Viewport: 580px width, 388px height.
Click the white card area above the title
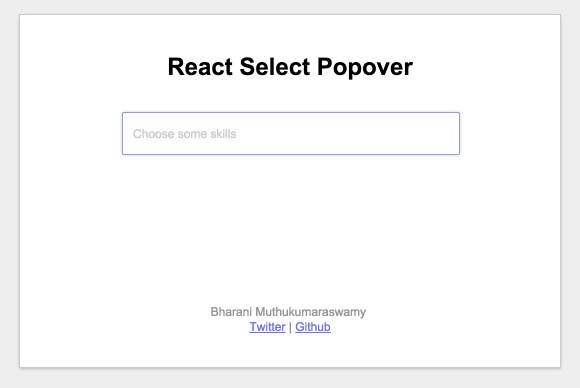pyautogui.click(x=290, y=33)
